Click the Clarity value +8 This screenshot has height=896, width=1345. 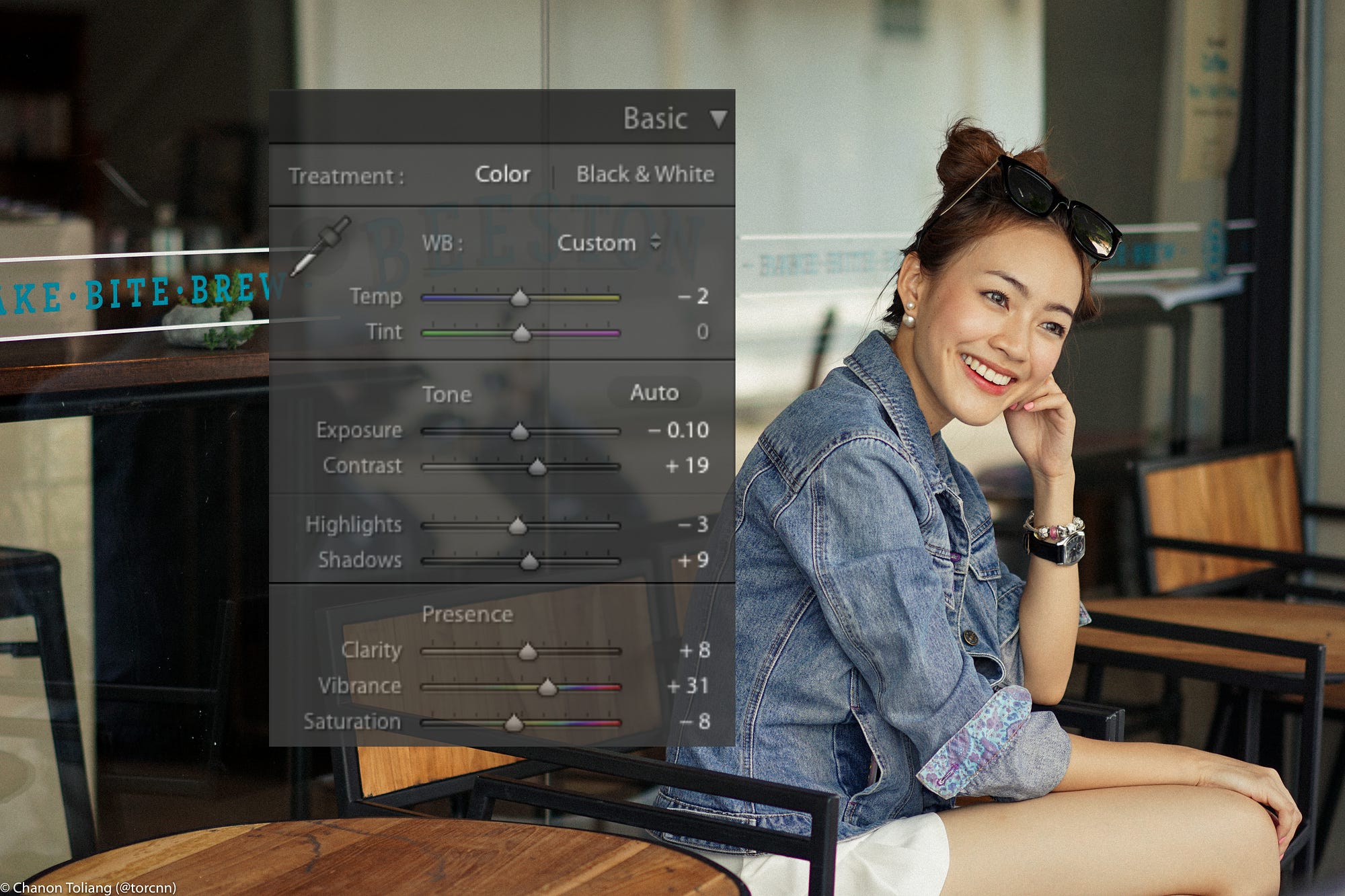(x=694, y=650)
